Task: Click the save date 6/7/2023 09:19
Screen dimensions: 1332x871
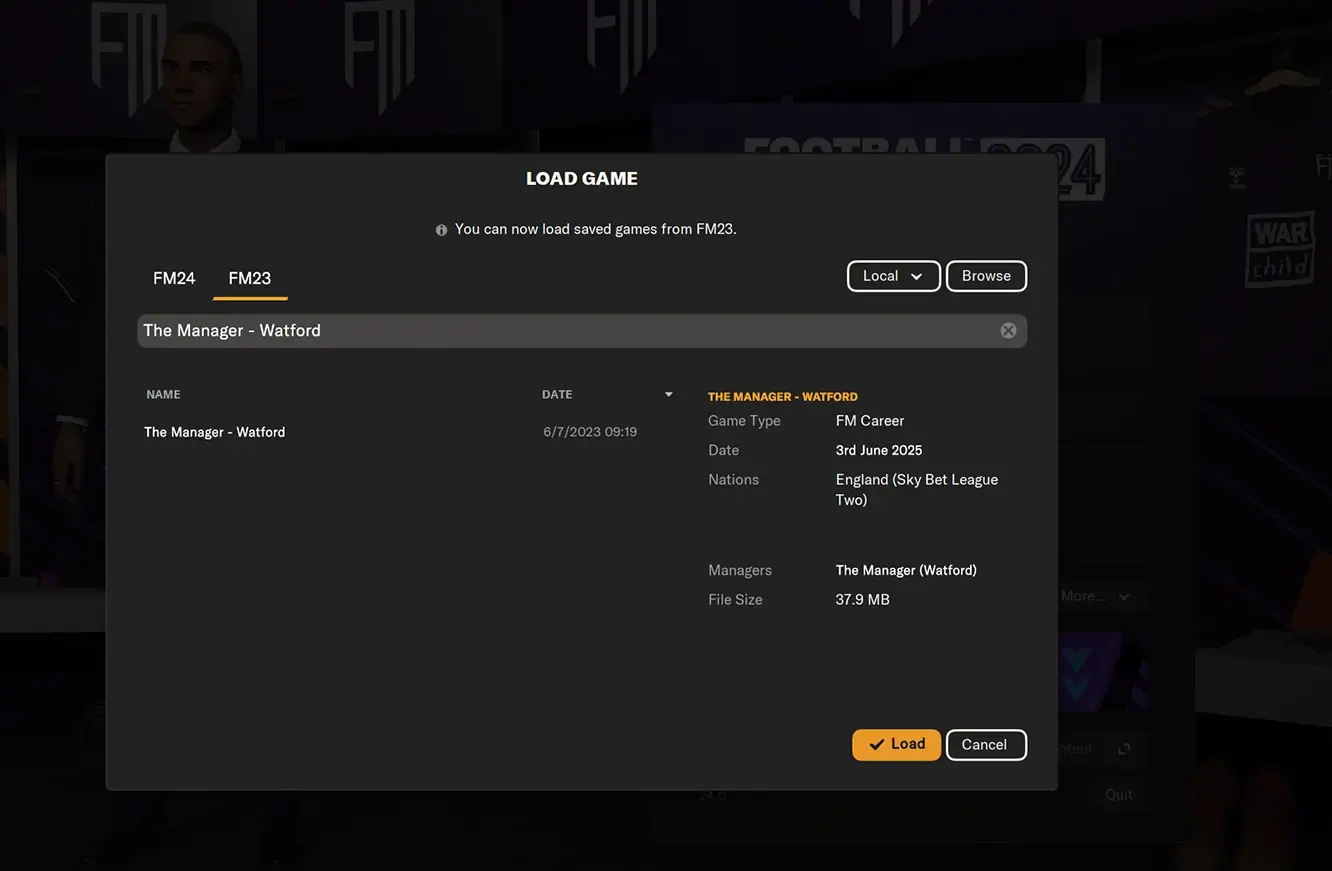Action: tap(590, 432)
